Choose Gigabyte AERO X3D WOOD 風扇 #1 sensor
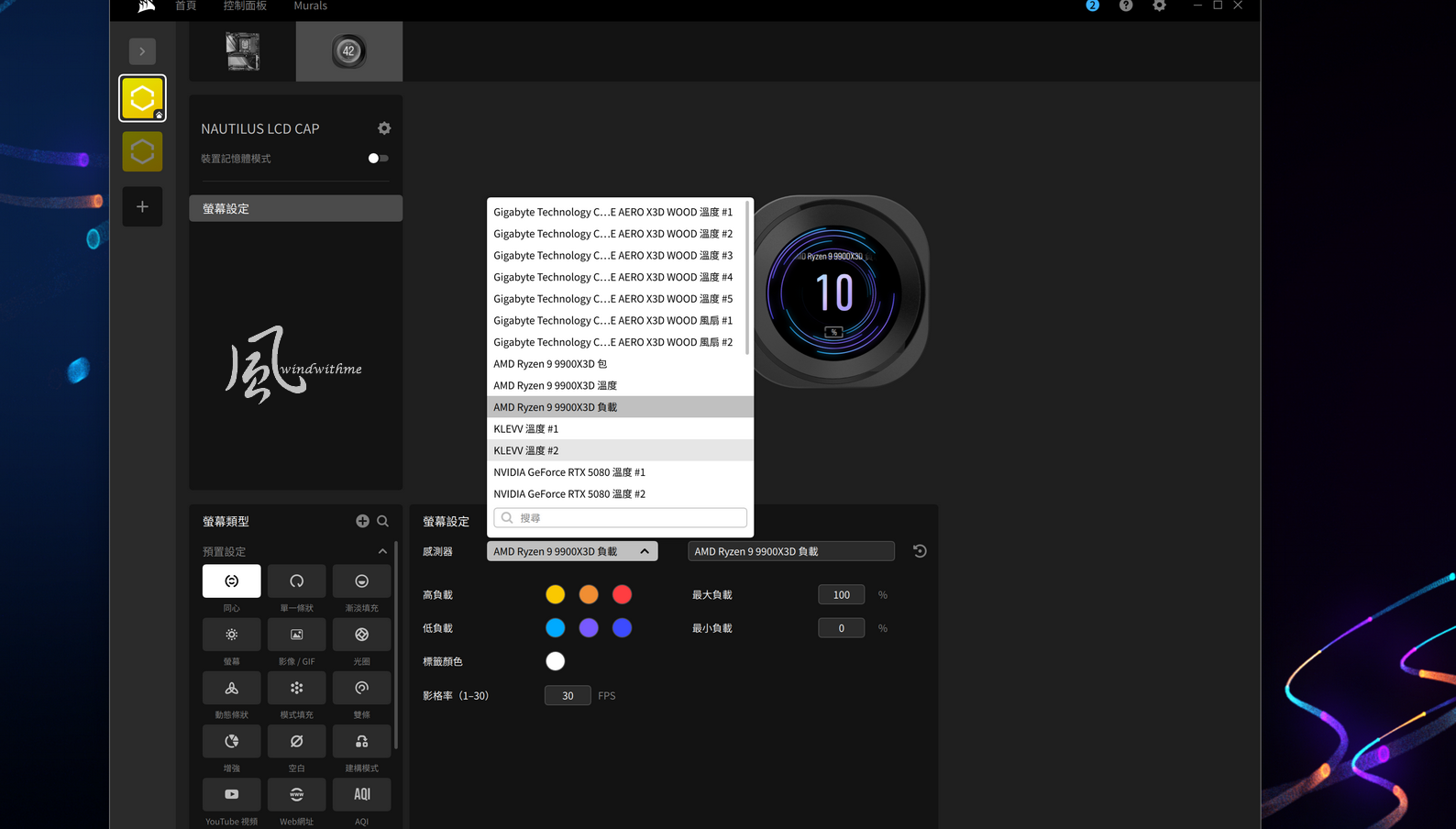The height and width of the screenshot is (829, 1456). click(x=619, y=321)
